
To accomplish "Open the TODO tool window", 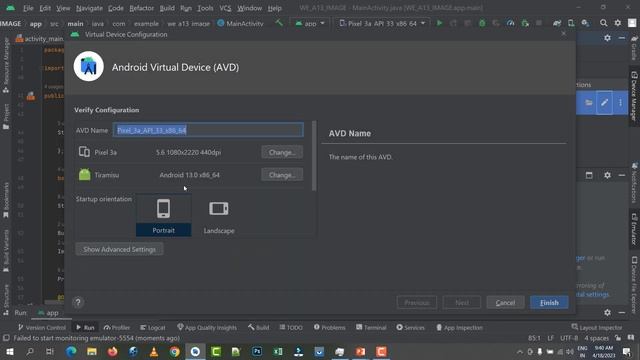I will (x=291, y=327).
